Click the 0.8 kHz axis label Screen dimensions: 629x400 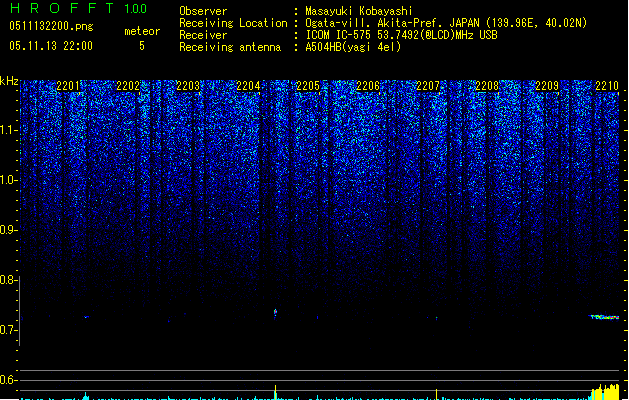(x=8, y=280)
